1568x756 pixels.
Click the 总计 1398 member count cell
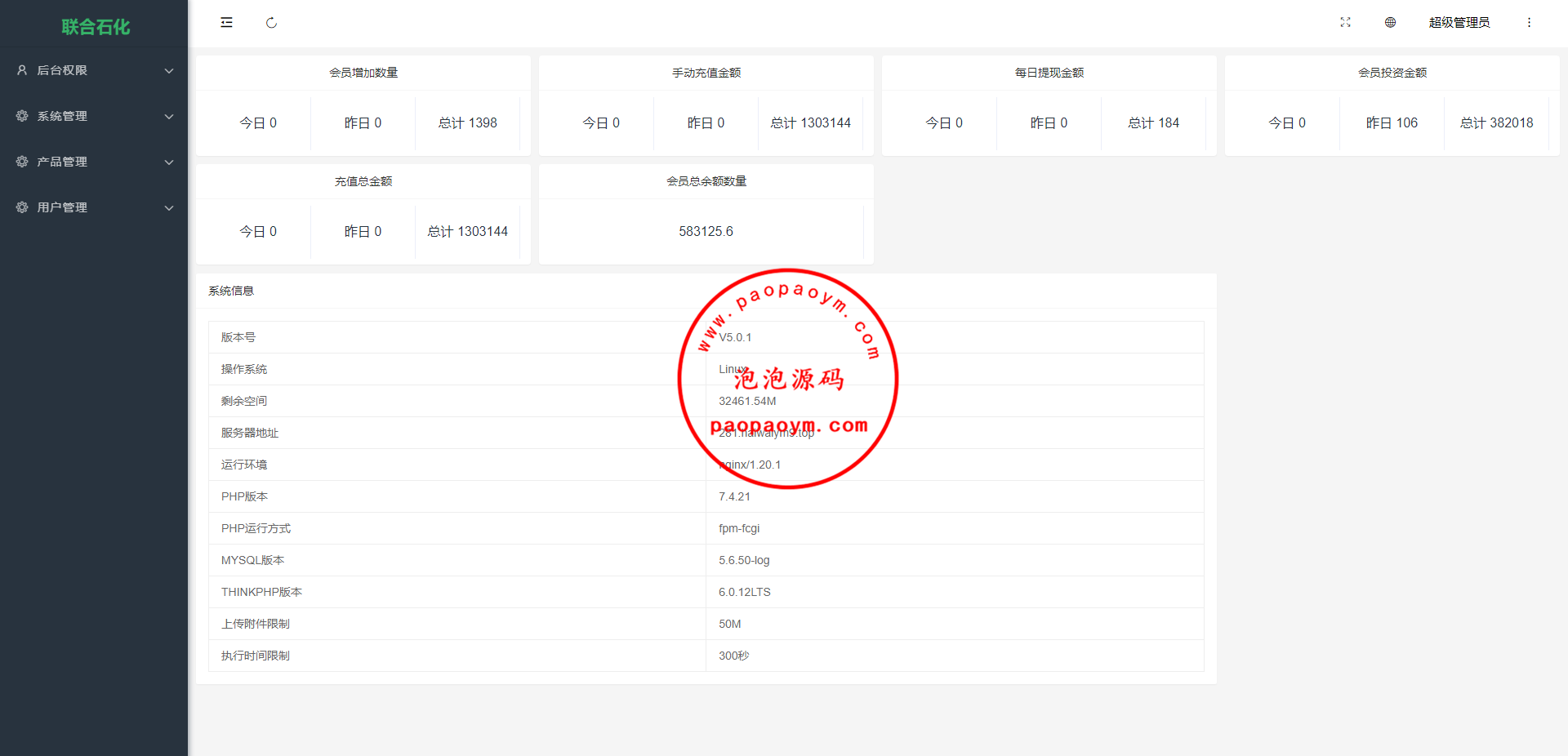(x=467, y=123)
